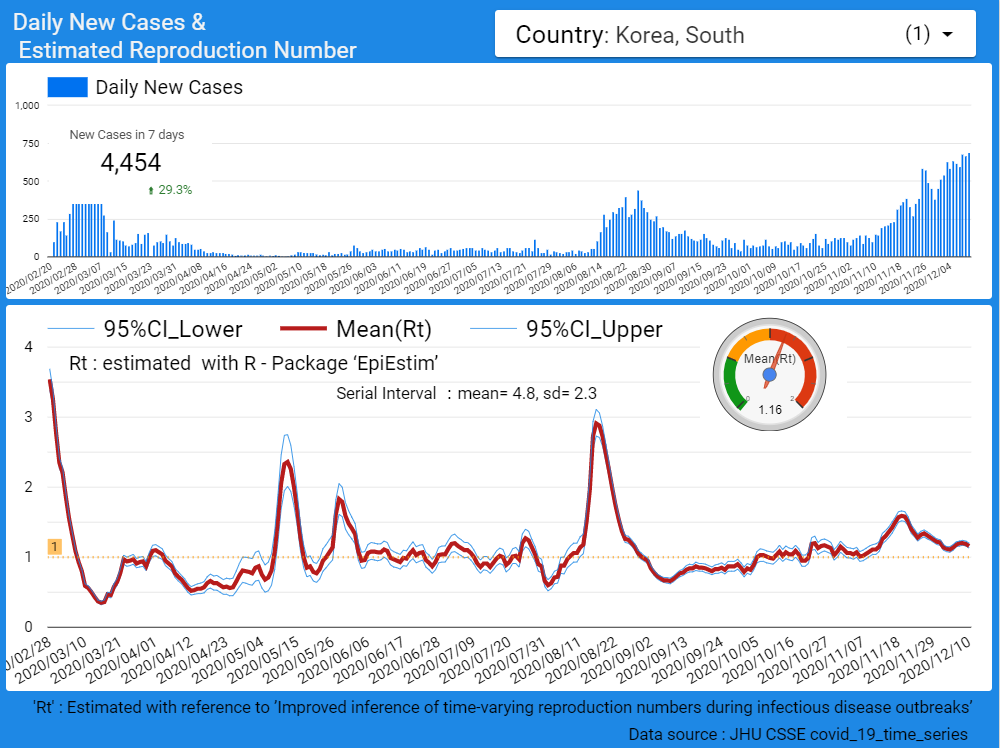Toggle the Mean(Rt) legend series
1000x748 pixels.
click(384, 330)
